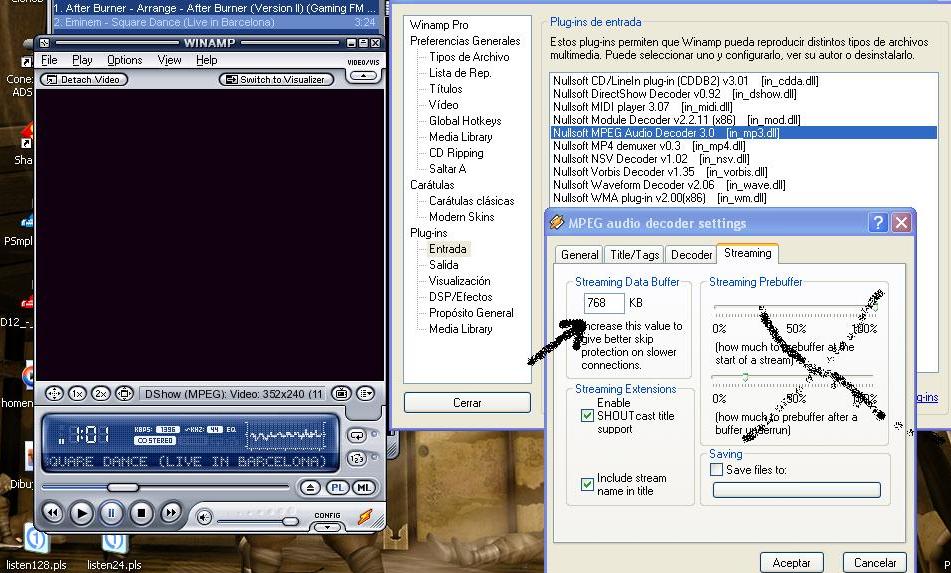Select Nullsoft Vorbis Decoder v1.35 plug-in
951x573 pixels.
[660, 172]
